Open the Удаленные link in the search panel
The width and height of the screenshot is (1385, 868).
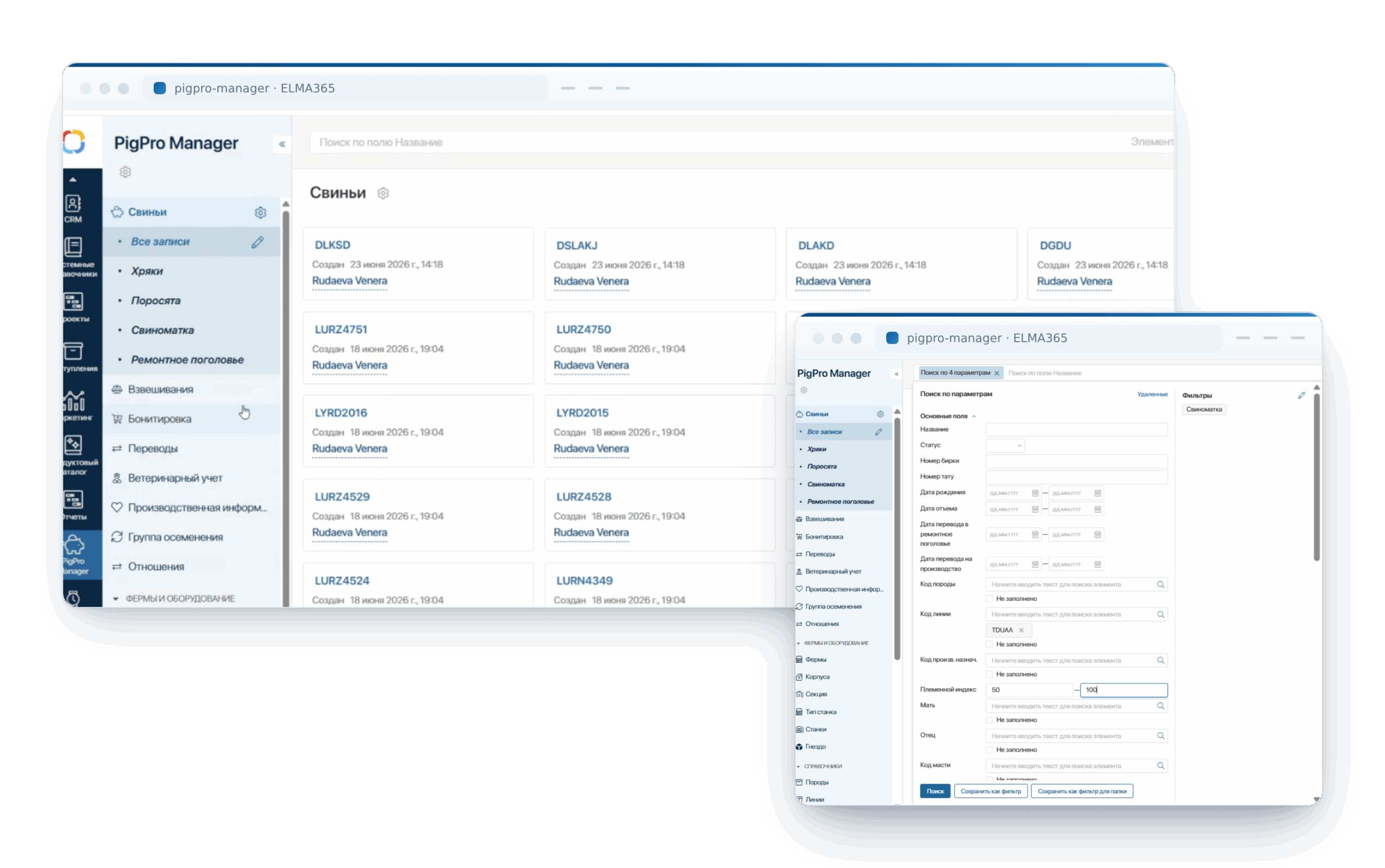[1152, 394]
